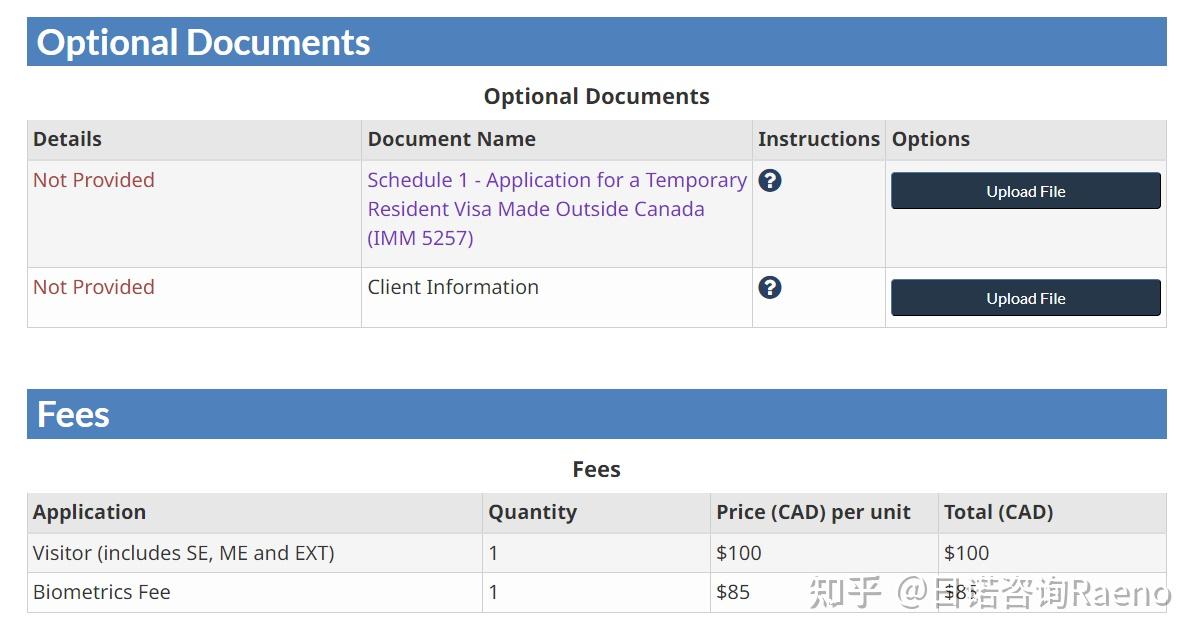The width and height of the screenshot is (1202, 642).
Task: Select the Fees blue section banner
Action: click(596, 414)
